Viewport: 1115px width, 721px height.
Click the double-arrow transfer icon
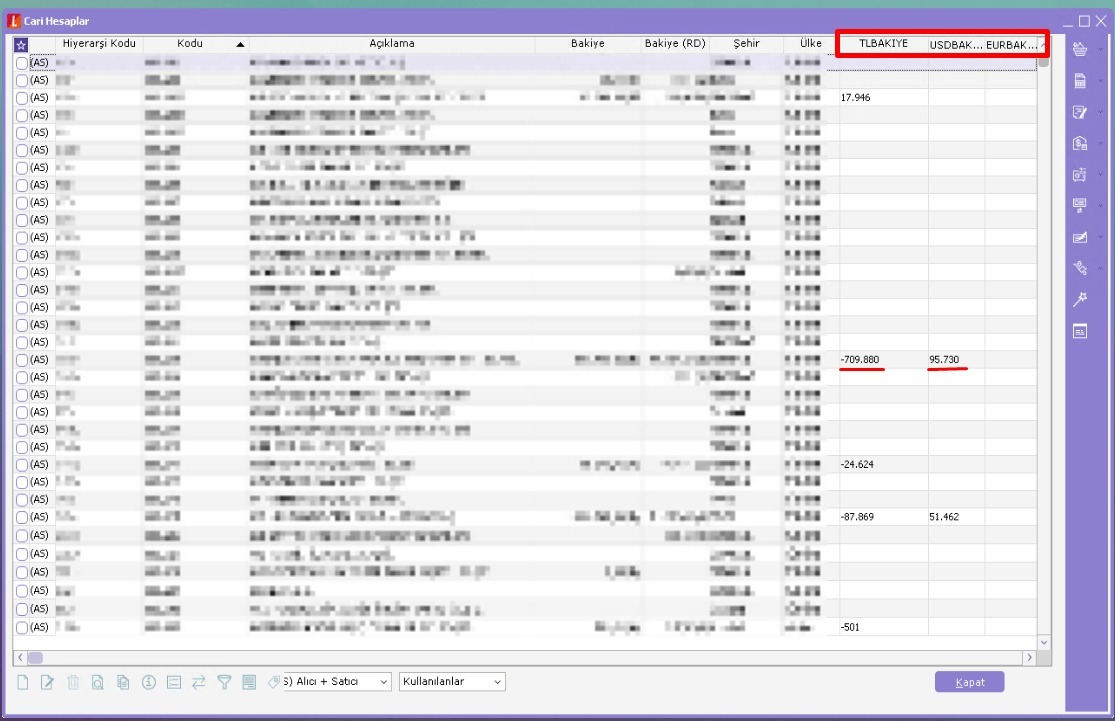(x=198, y=682)
